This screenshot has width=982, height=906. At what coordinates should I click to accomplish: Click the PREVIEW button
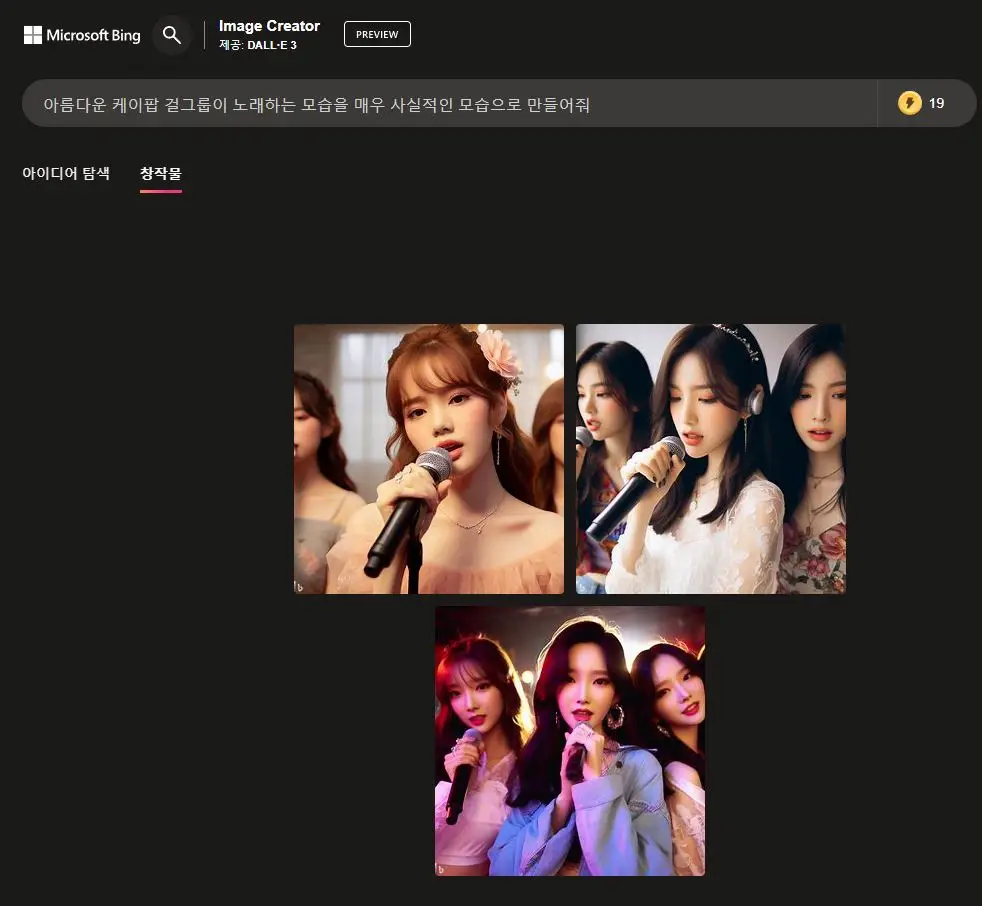[x=377, y=33]
